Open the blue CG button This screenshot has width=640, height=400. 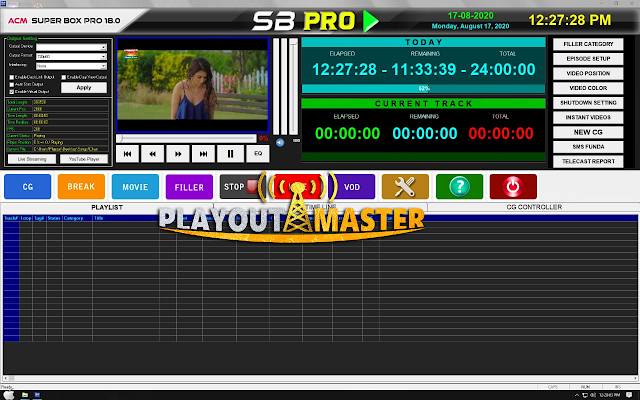[x=28, y=187]
